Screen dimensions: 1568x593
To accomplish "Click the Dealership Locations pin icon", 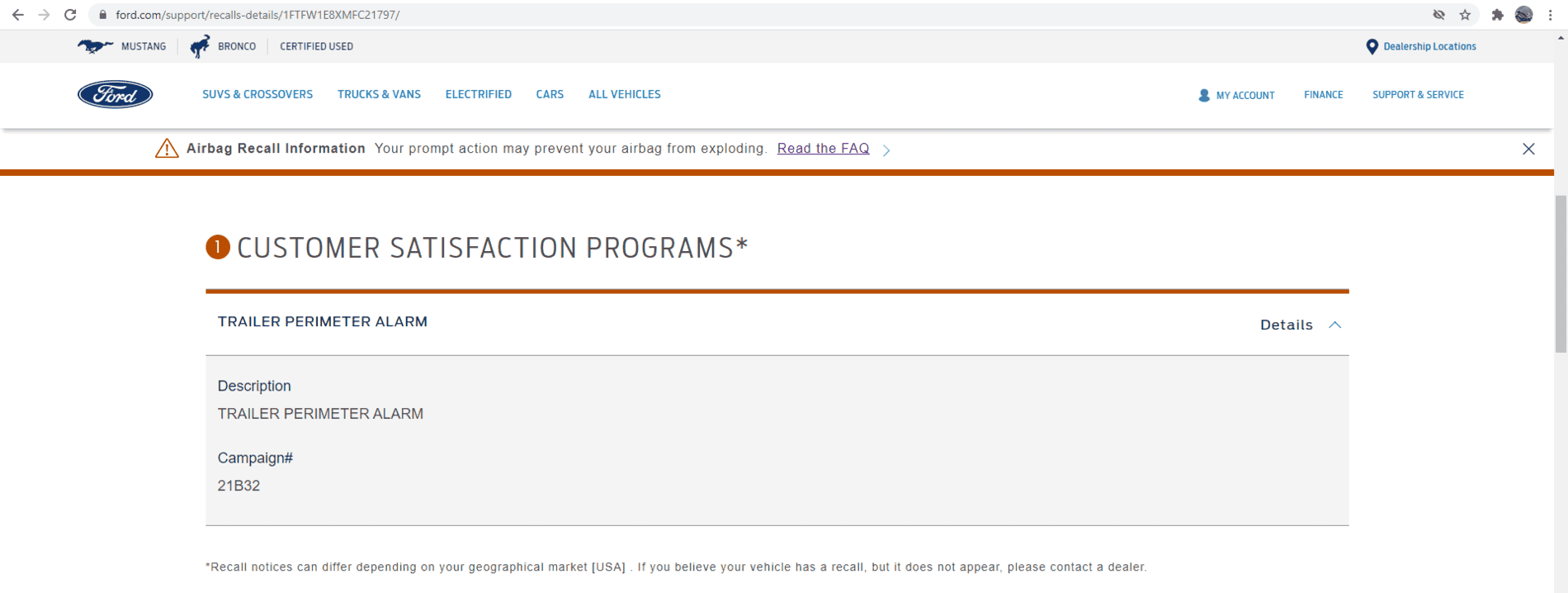I will [x=1372, y=47].
